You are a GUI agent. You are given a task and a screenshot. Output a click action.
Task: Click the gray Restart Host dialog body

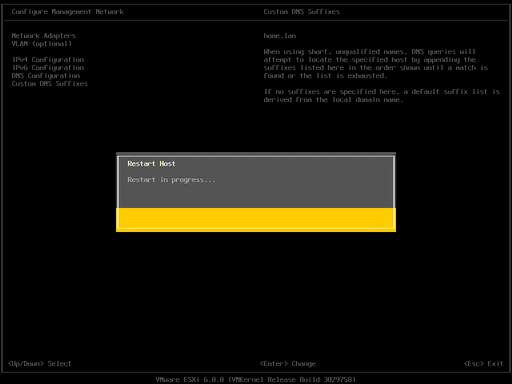click(256, 182)
